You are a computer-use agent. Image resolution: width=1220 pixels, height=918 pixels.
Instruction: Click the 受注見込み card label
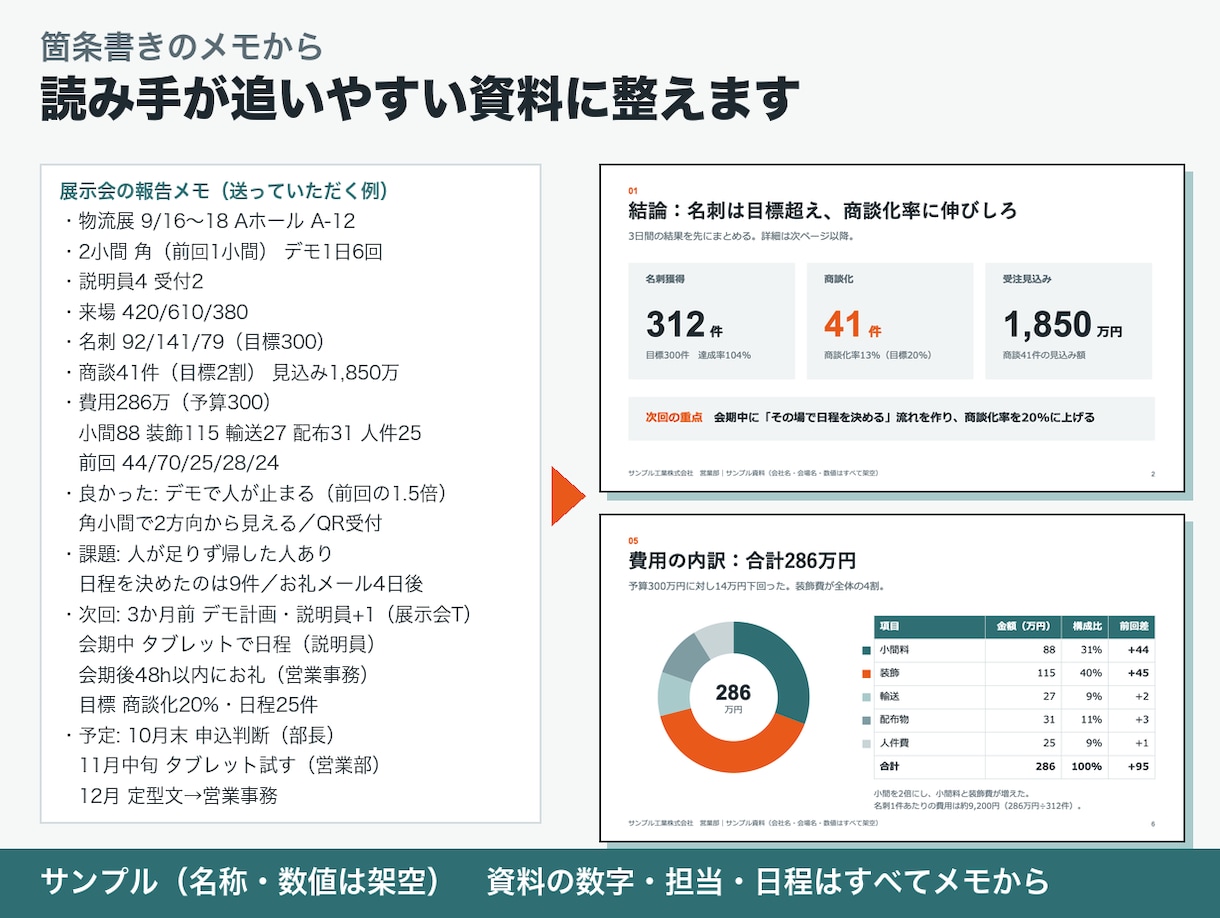tap(1027, 280)
